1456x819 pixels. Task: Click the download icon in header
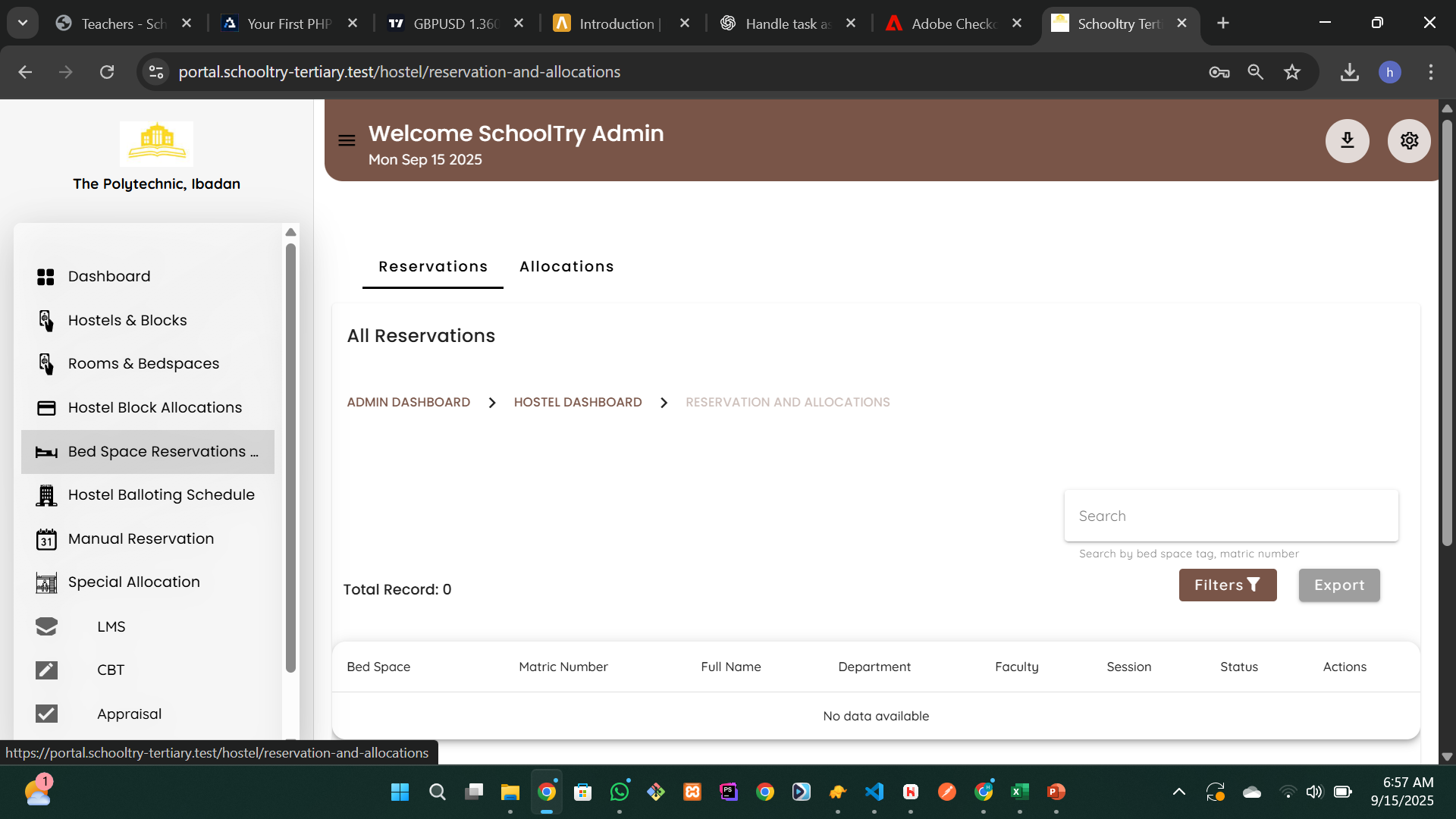pos(1347,140)
